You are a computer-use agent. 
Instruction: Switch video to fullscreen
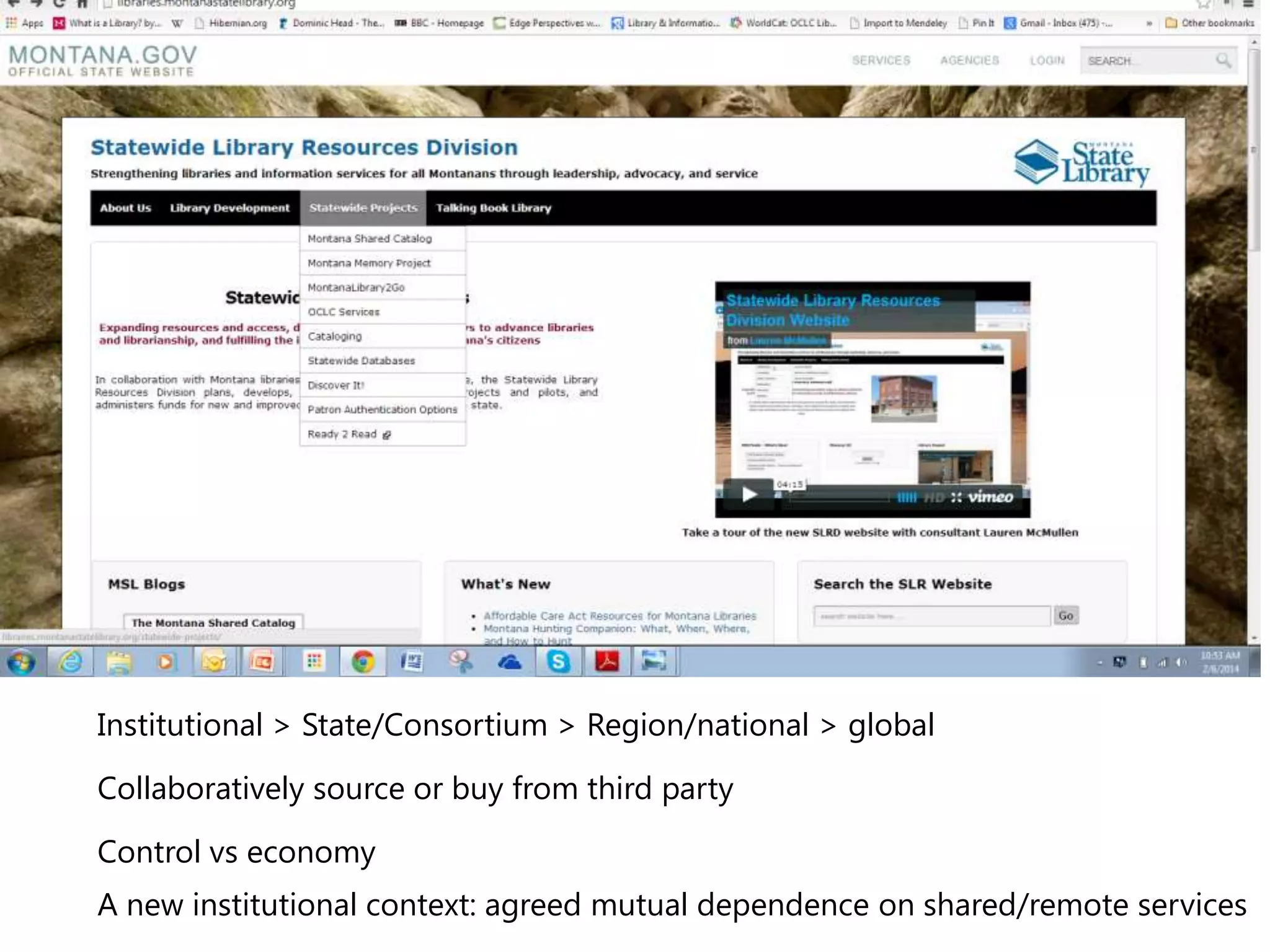(956, 497)
